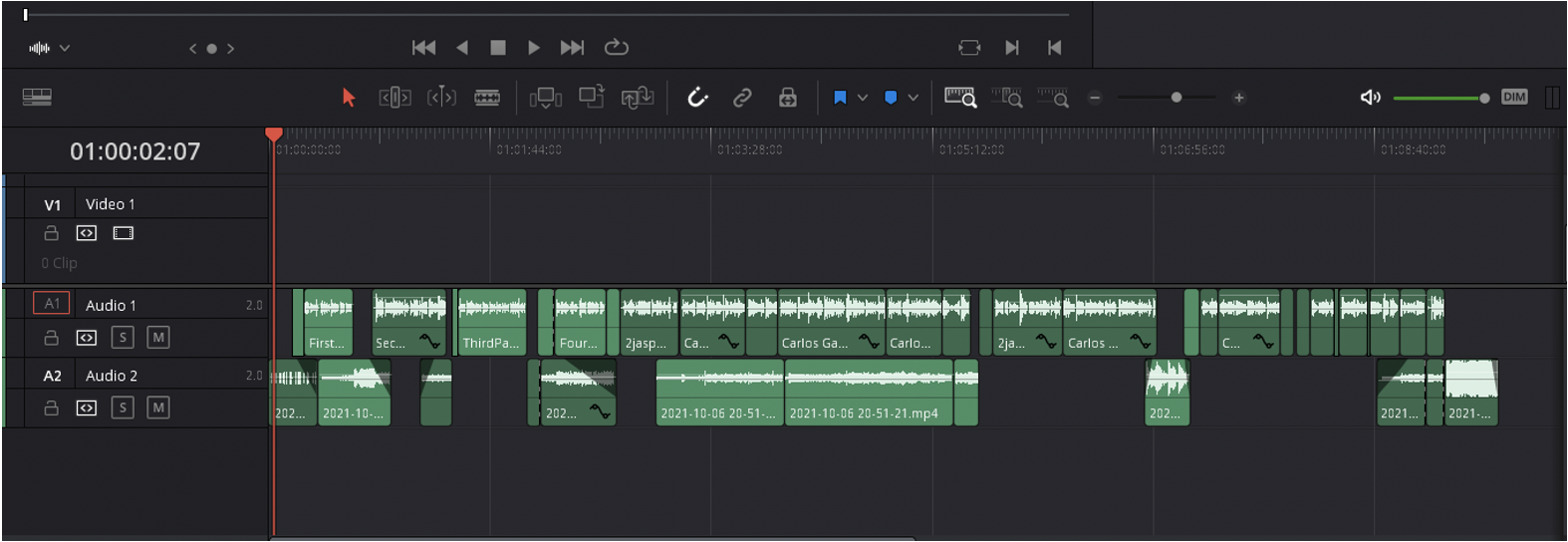Select the Selection Mode arrow tool
The image size is (1568, 542).
[348, 98]
